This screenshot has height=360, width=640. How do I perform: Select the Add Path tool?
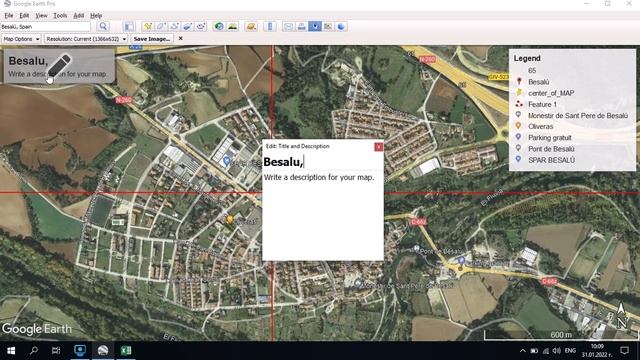click(174, 27)
